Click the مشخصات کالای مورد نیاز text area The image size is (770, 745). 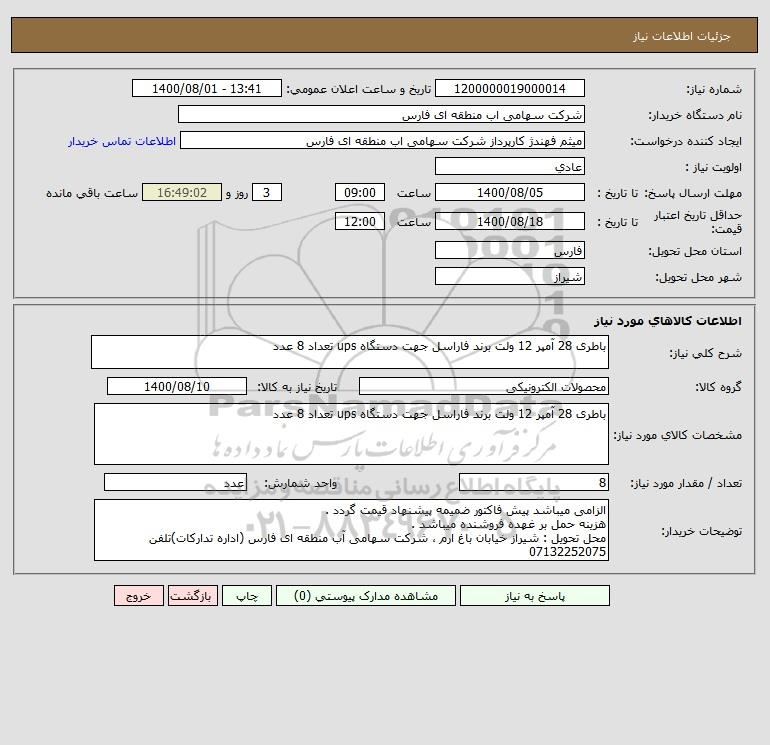click(351, 434)
